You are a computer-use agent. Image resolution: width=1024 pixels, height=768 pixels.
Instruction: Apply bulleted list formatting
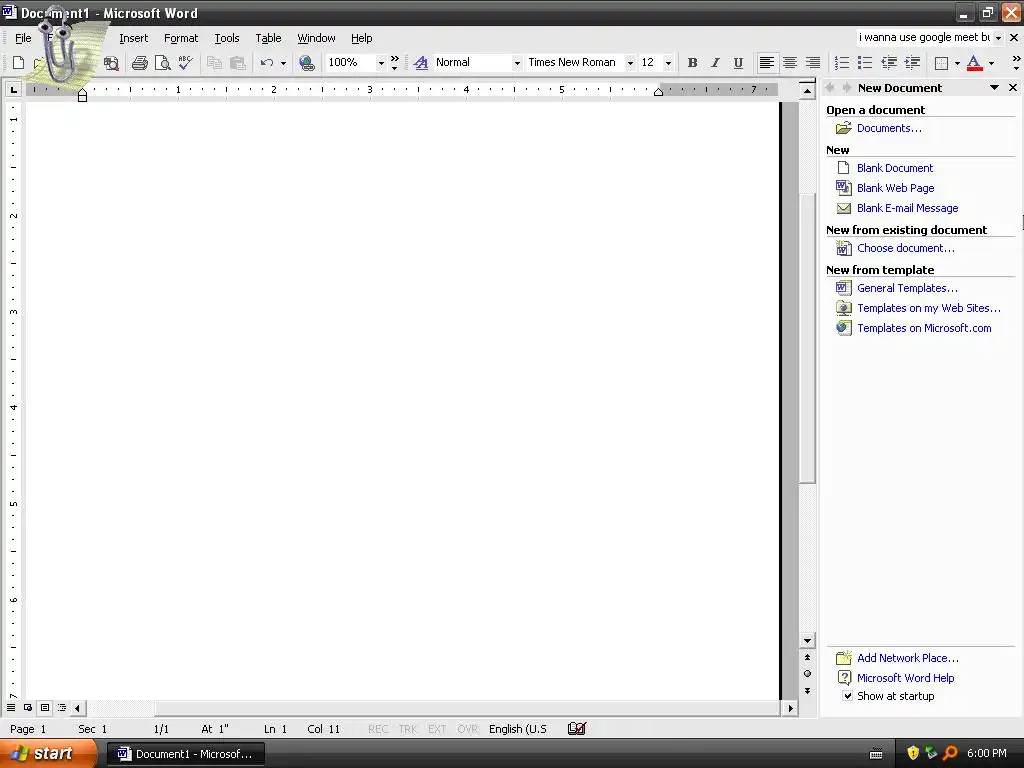click(x=865, y=63)
